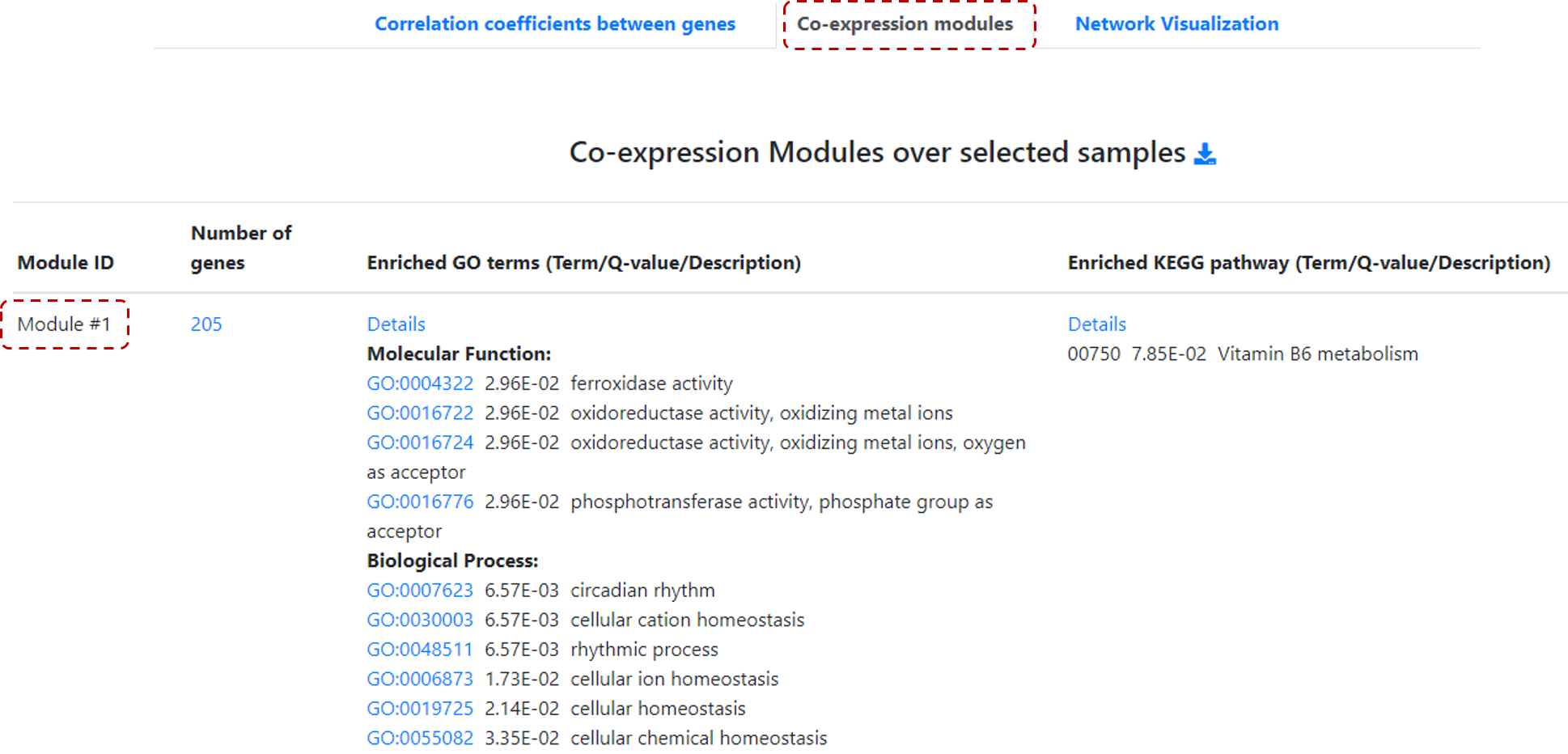Open the Network Visualization tab
The width and height of the screenshot is (1568, 754).
(1176, 24)
